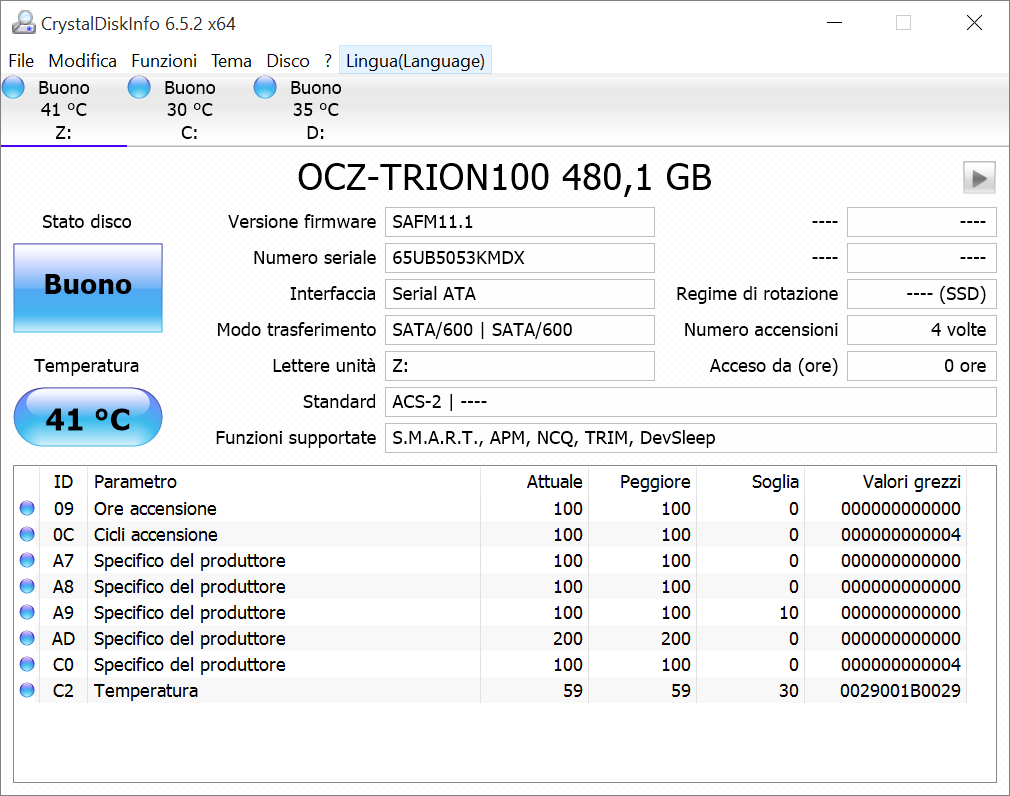Image resolution: width=1010 pixels, height=796 pixels.
Task: Open the Tema menu
Action: (x=231, y=61)
